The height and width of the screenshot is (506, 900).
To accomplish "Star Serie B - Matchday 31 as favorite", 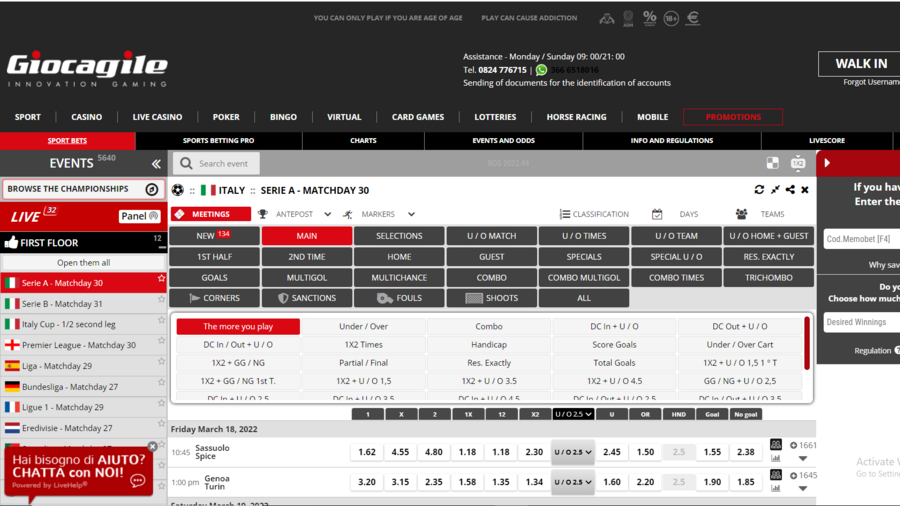I will [161, 303].
